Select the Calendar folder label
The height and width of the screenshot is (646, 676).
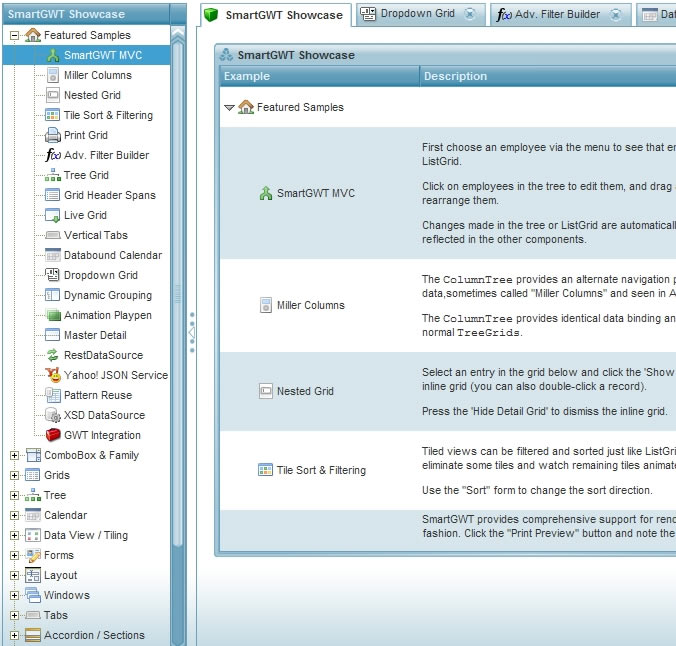point(66,515)
